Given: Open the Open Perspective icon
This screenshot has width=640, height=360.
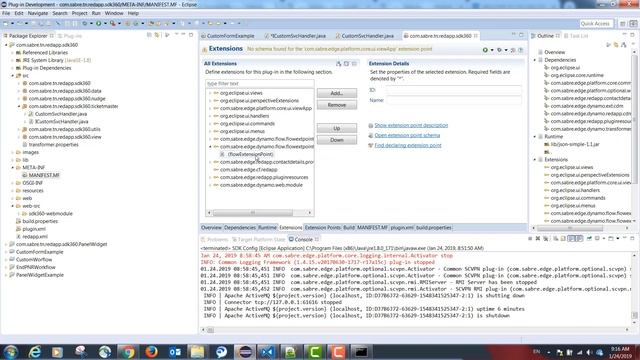Looking at the screenshot, I should (x=622, y=24).
